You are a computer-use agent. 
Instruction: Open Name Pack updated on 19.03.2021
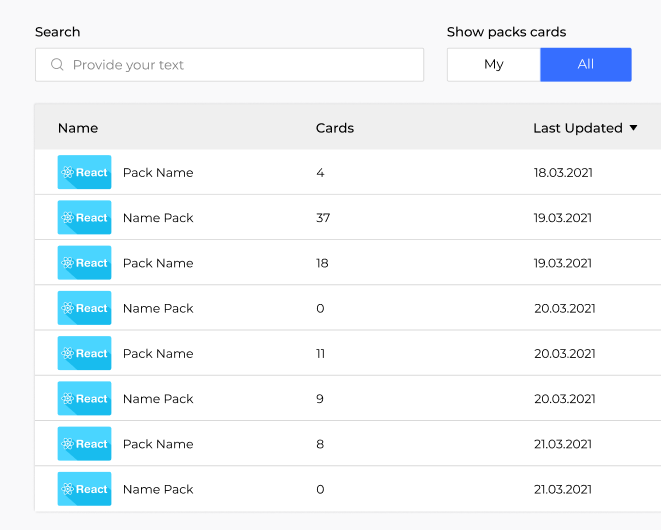click(158, 217)
